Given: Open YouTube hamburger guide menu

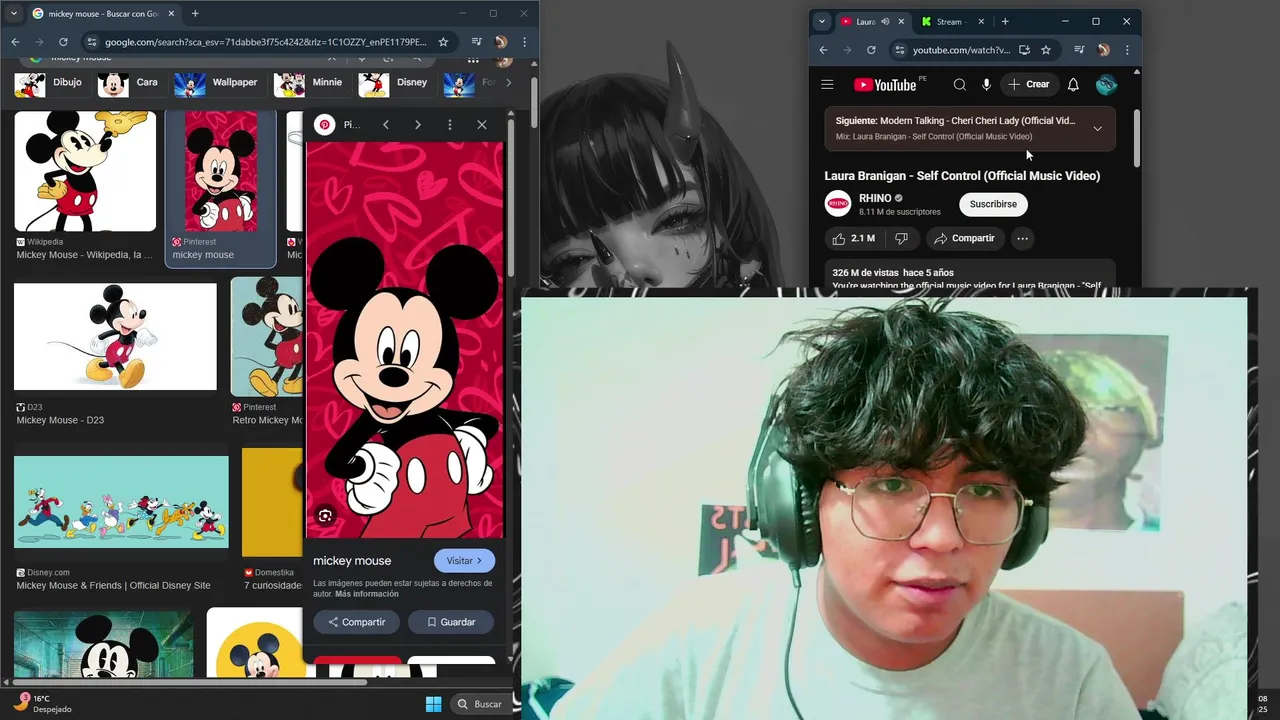Looking at the screenshot, I should [827, 85].
